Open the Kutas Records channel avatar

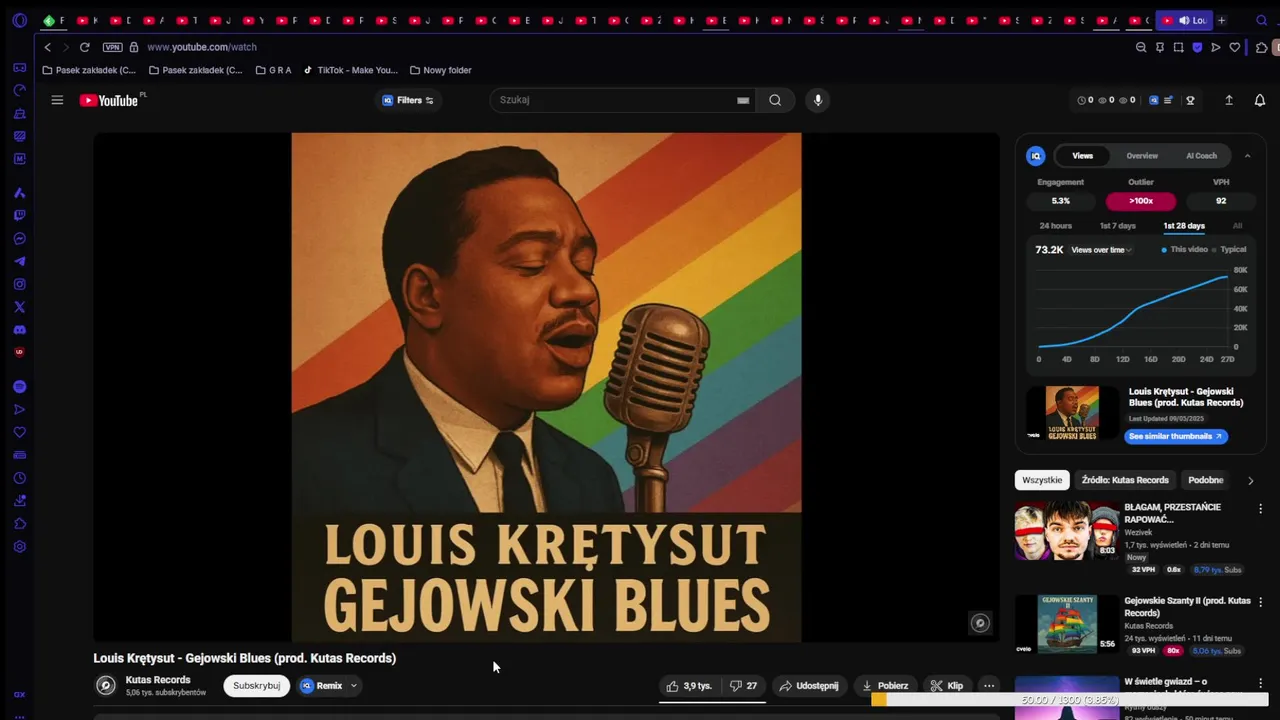coord(105,685)
